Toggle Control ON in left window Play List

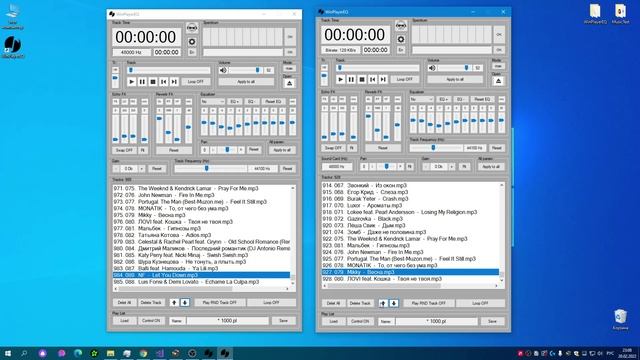151,321
